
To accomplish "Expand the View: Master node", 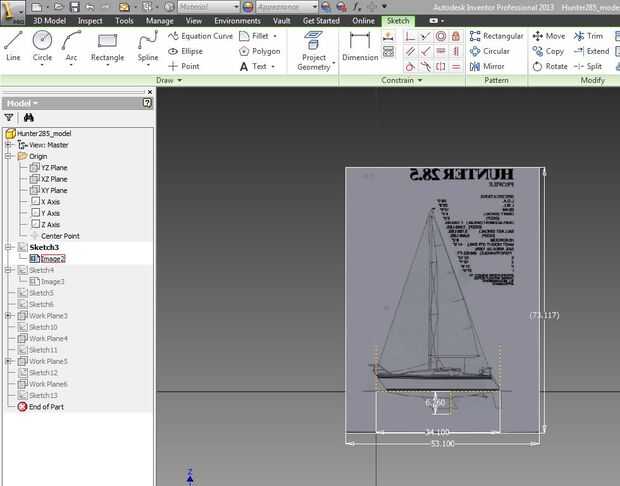I will (x=8, y=145).
